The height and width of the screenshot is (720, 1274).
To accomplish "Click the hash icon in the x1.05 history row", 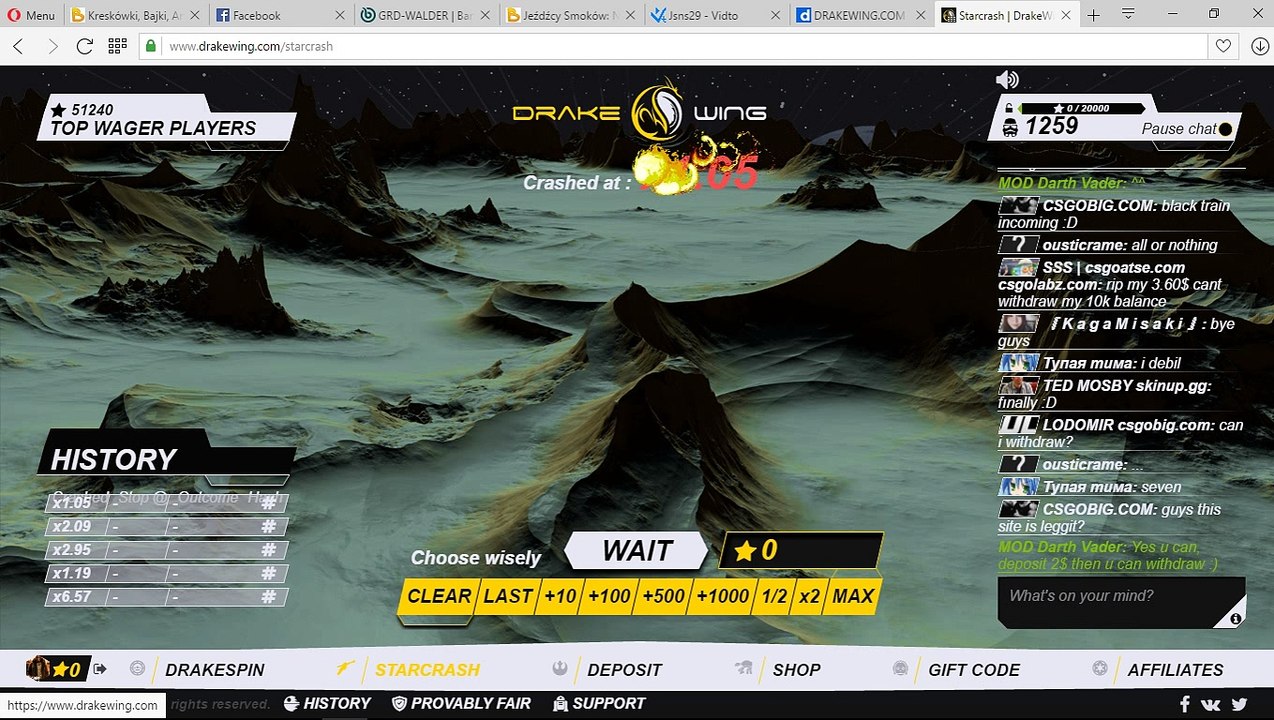I will [x=268, y=503].
